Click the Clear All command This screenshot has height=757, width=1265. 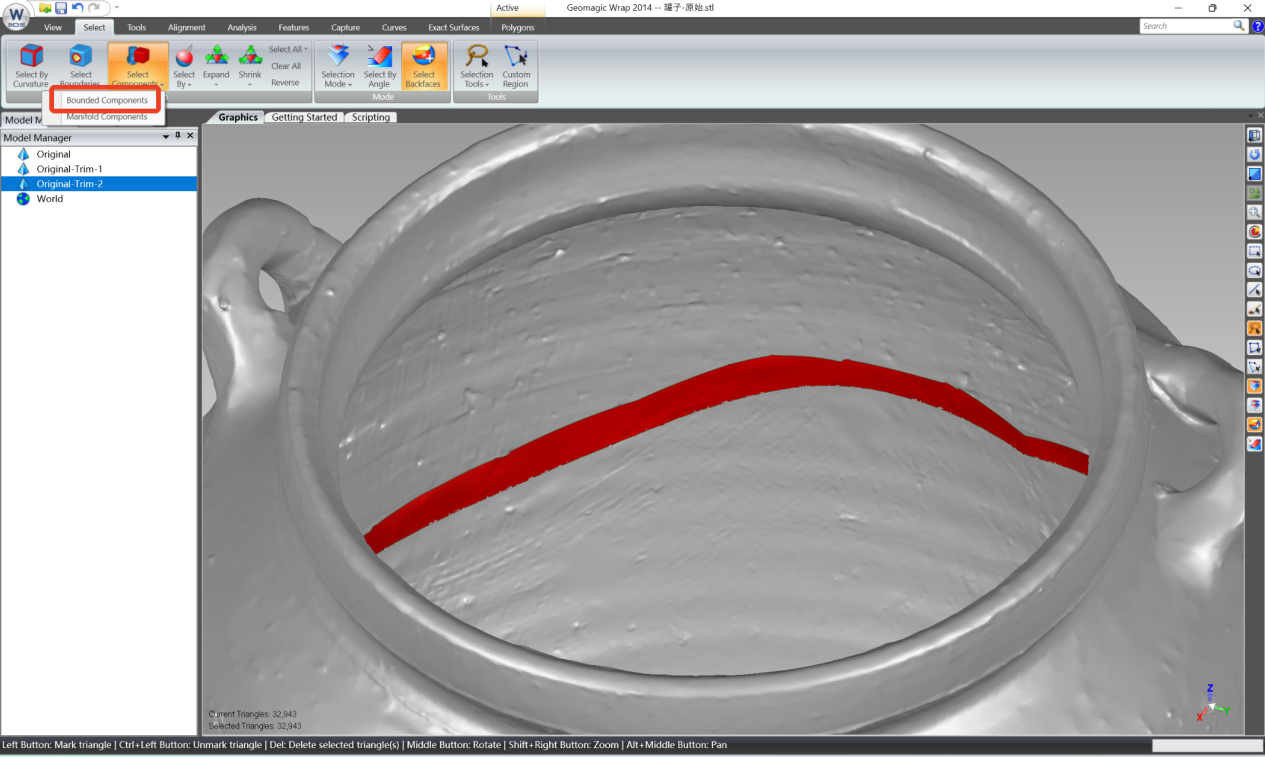pos(286,66)
